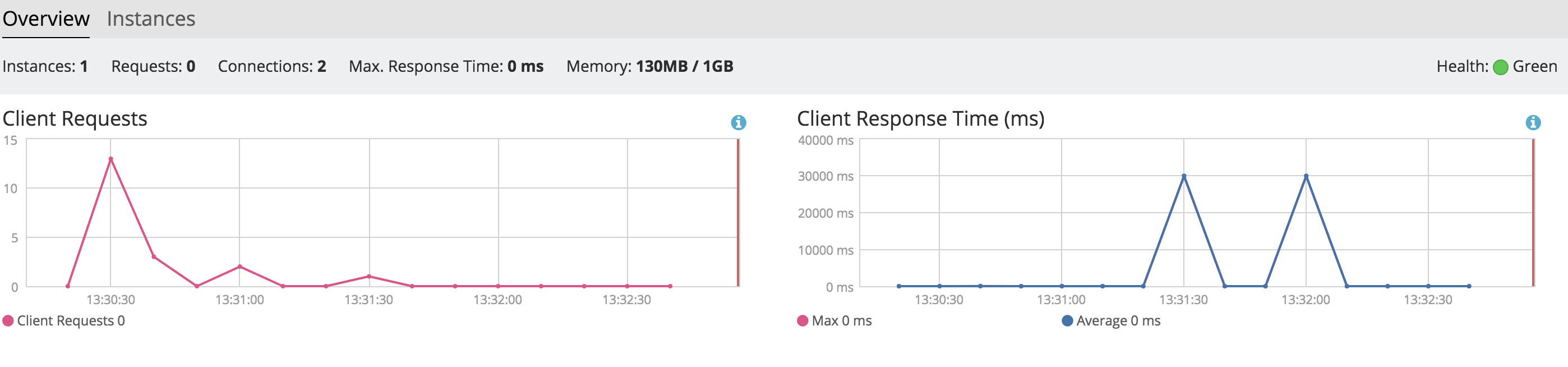This screenshot has width=1568, height=367.
Task: Switch to the Instances tab
Action: pyautogui.click(x=151, y=19)
